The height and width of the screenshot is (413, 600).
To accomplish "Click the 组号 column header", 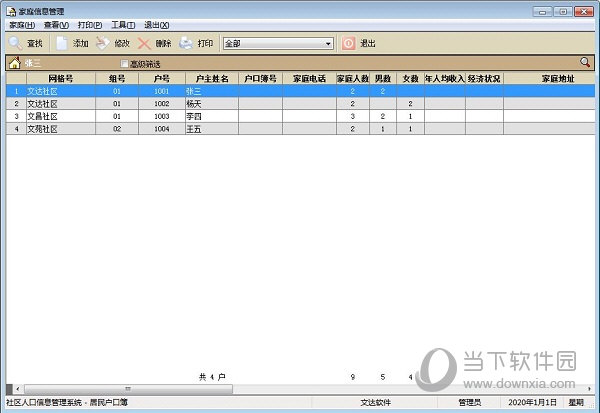I will (x=117, y=78).
